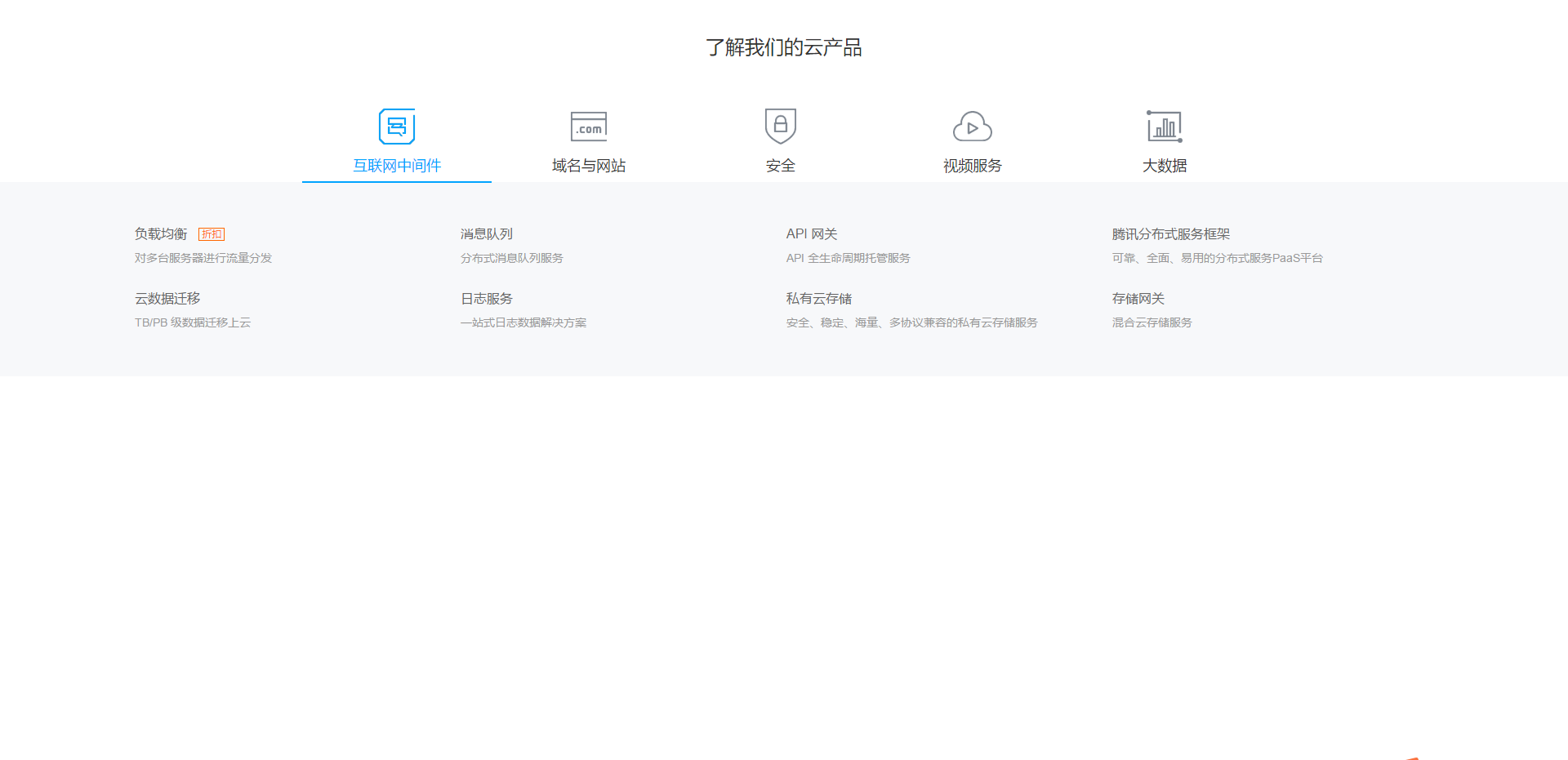
Task: Click description 分布式消息队列服务
Action: (512, 258)
